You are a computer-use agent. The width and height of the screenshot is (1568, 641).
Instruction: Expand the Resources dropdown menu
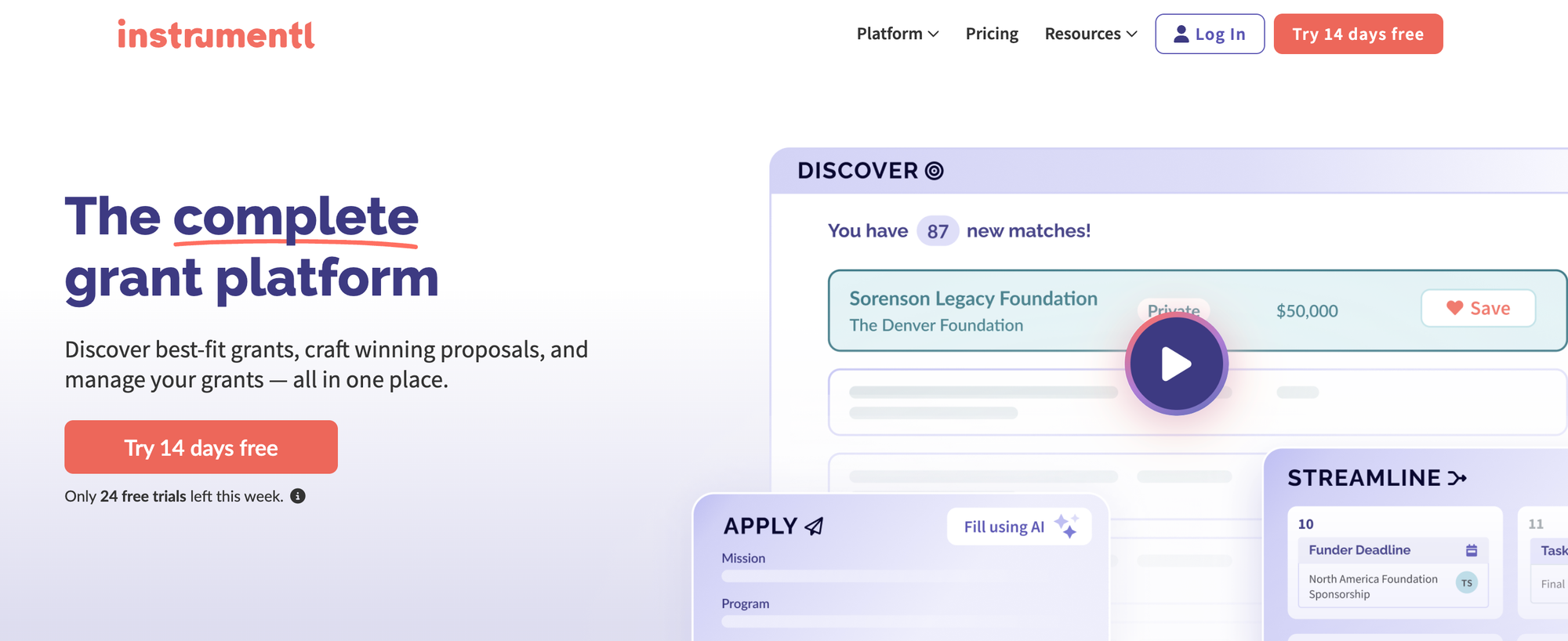1091,34
